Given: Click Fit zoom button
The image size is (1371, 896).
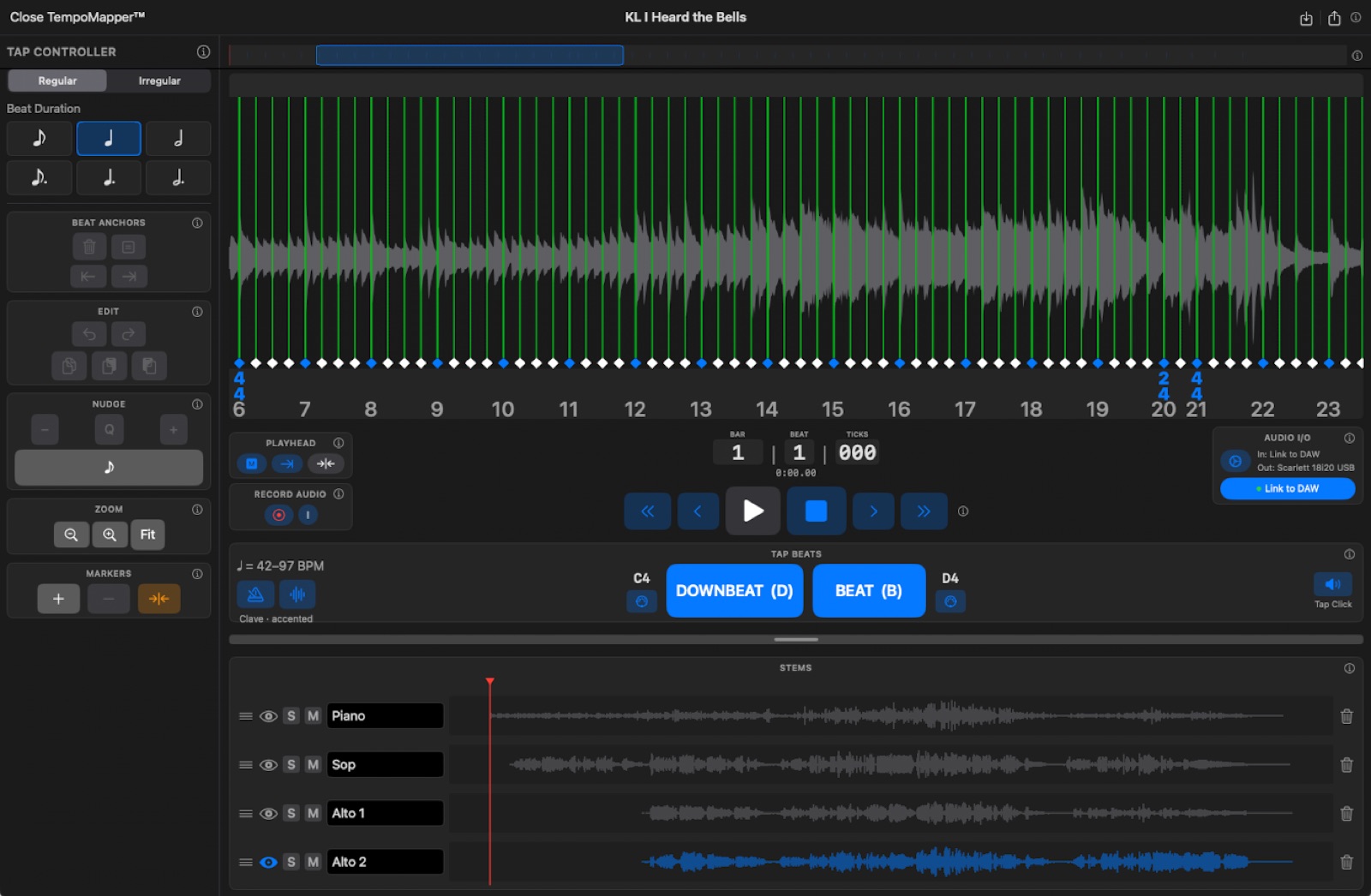Looking at the screenshot, I should pos(147,535).
